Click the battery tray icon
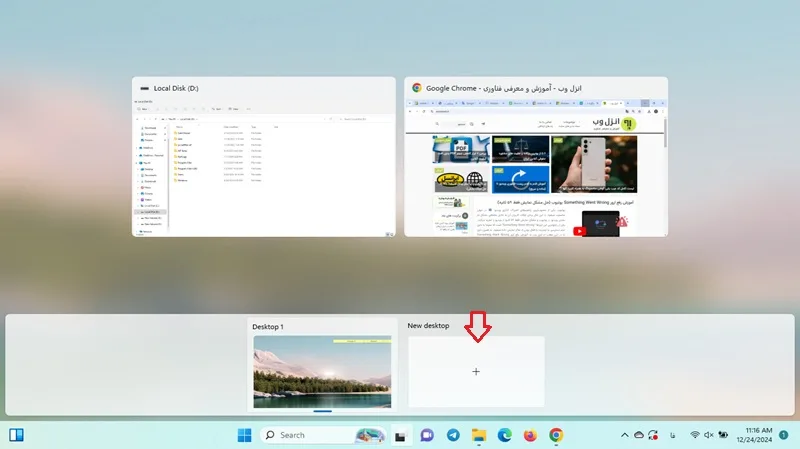Image resolution: width=800 pixels, height=449 pixels. 723,435
